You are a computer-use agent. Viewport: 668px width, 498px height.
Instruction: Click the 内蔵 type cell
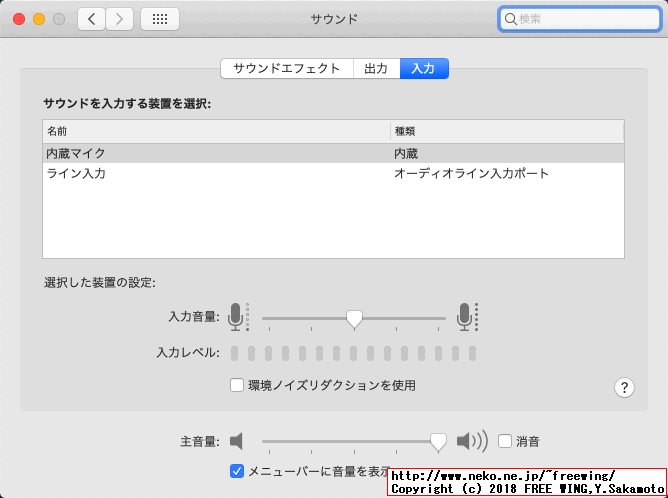point(406,153)
